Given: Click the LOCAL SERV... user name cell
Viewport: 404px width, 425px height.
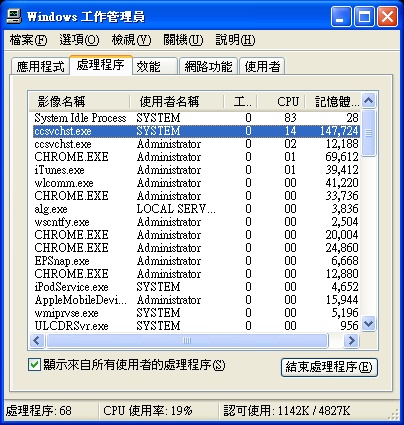Looking at the screenshot, I should (176, 209).
